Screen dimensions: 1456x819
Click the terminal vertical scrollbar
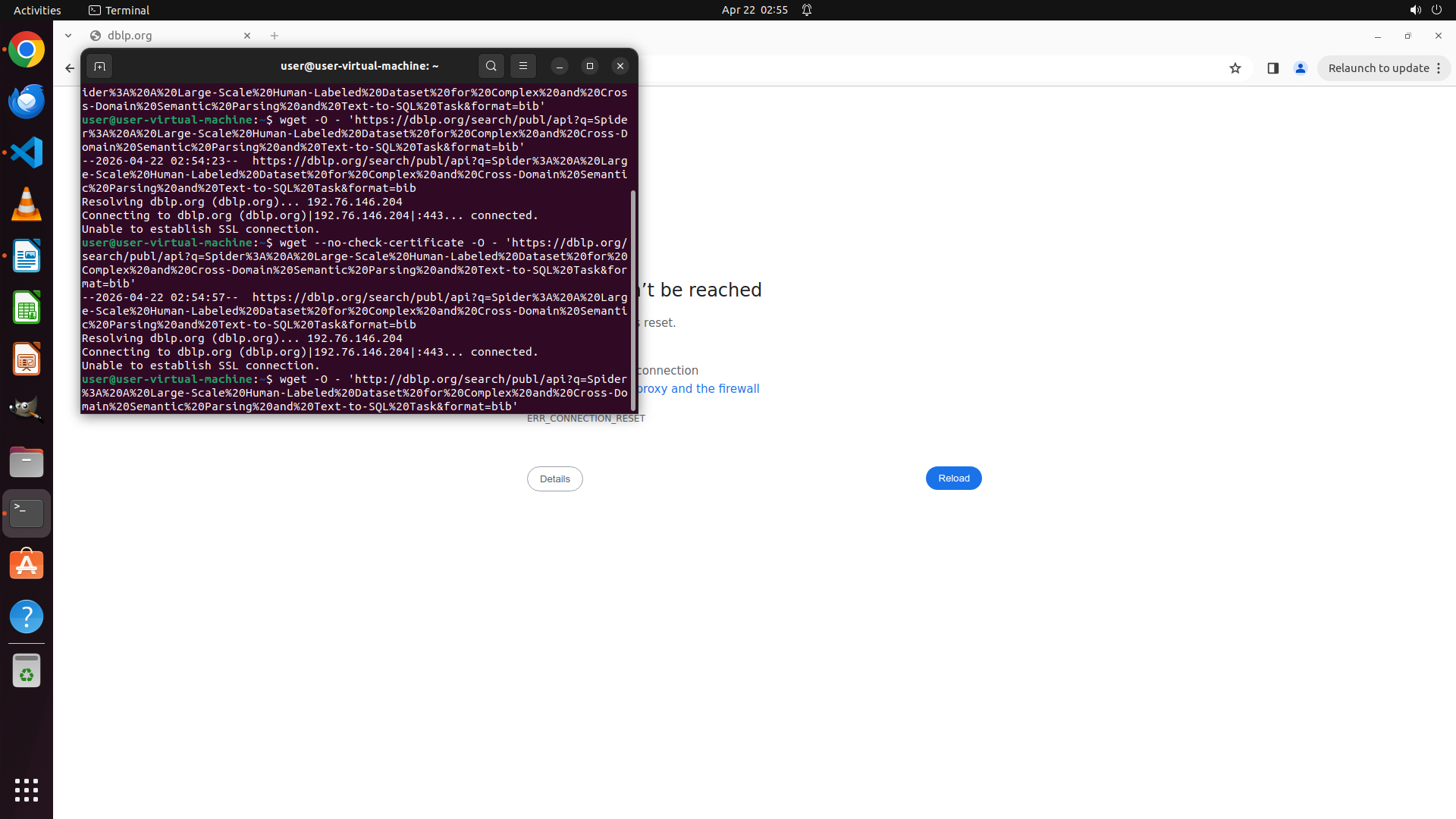pos(633,300)
